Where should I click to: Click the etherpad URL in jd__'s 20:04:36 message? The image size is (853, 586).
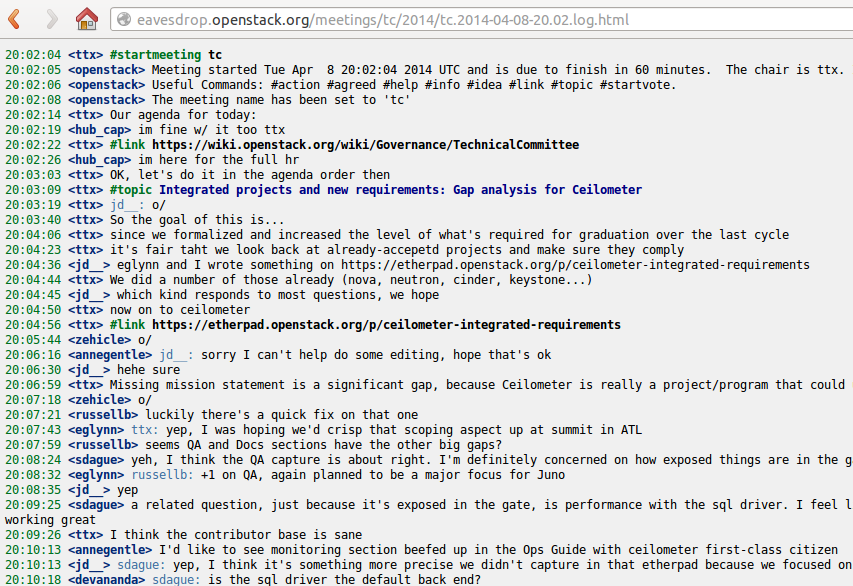pos(575,265)
